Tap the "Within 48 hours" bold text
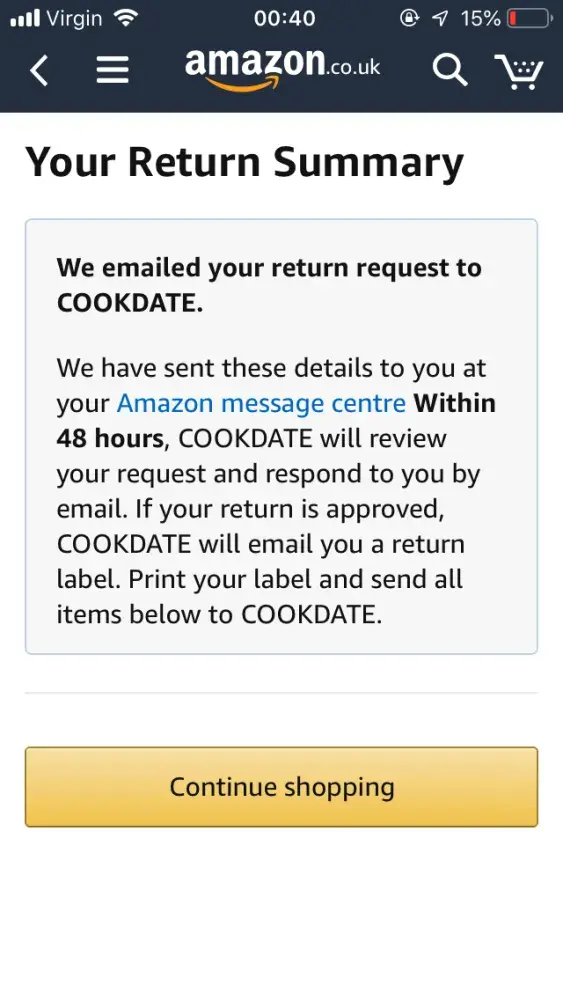This screenshot has height=1000, width=563. 276,421
